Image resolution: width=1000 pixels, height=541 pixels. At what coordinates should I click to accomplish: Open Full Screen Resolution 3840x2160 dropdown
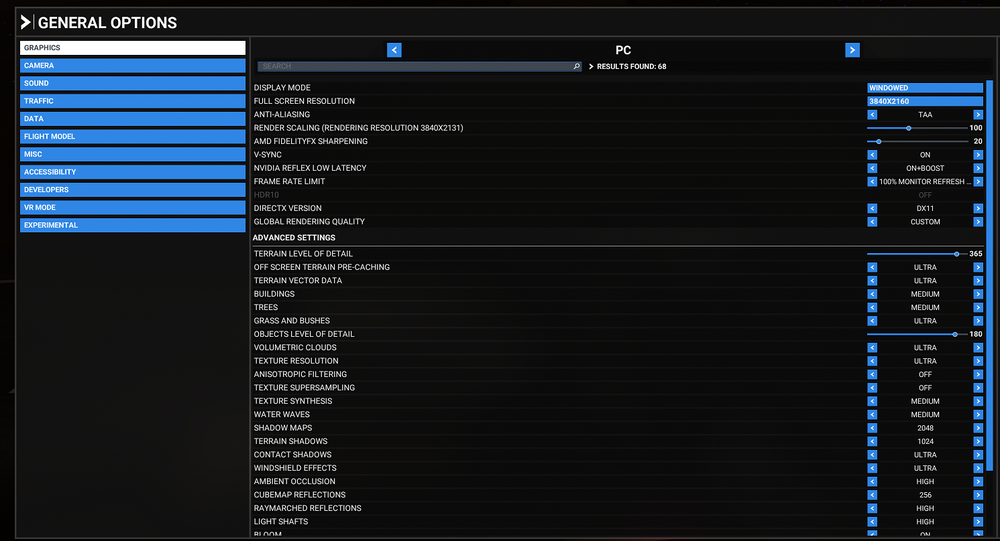pyautogui.click(x=924, y=101)
